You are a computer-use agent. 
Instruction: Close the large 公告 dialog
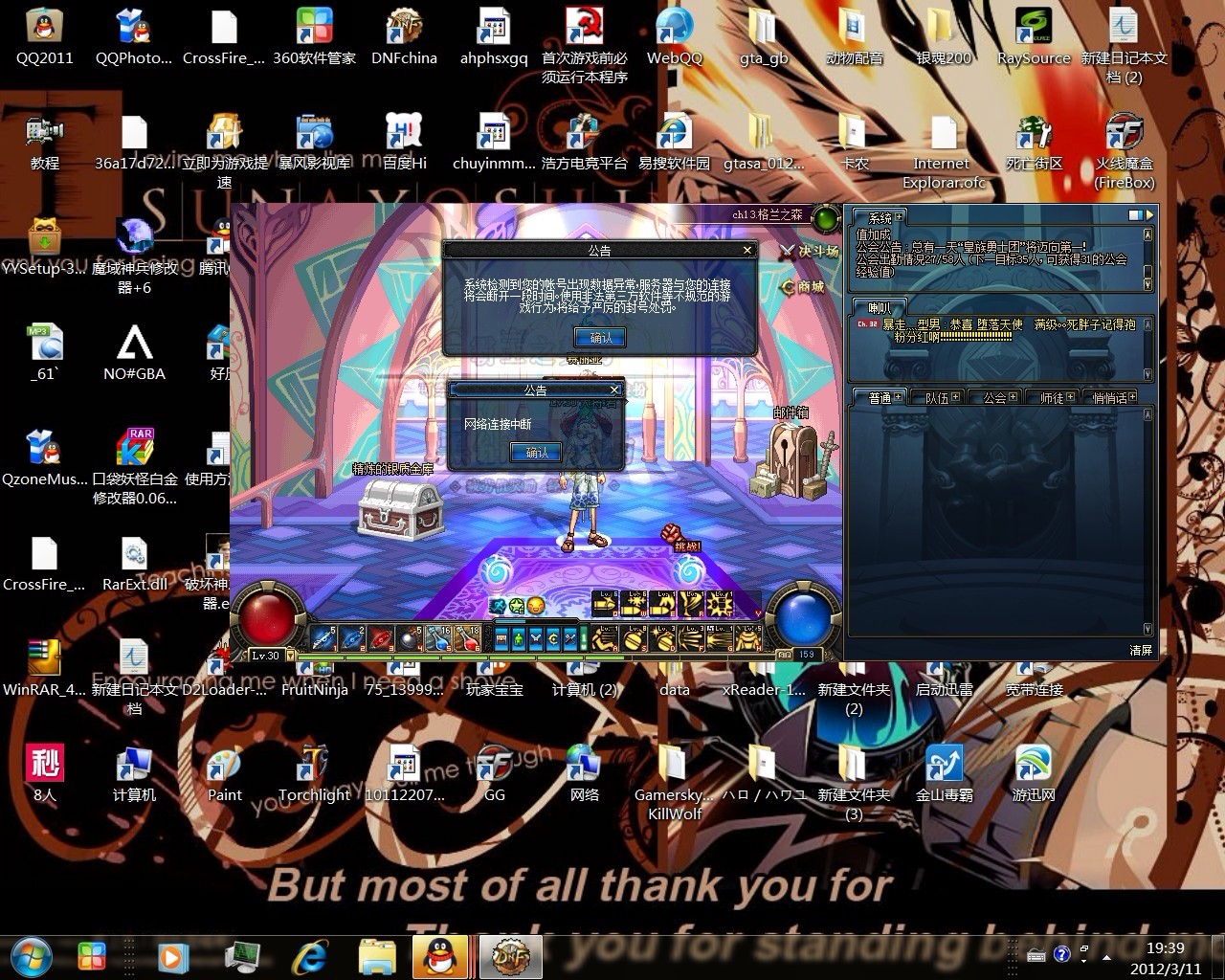pyautogui.click(x=747, y=250)
